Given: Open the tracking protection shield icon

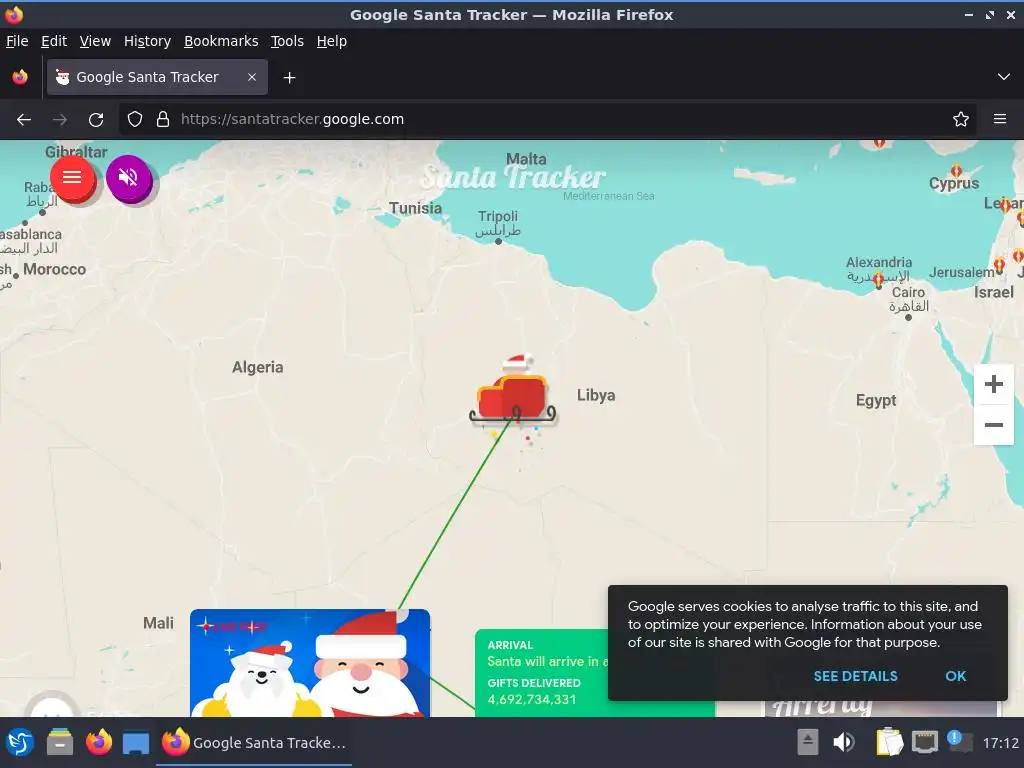Looking at the screenshot, I should coord(135,120).
